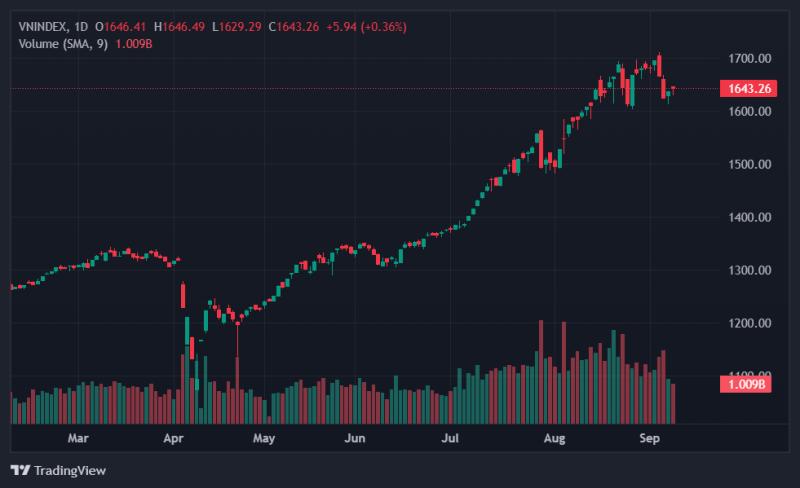The width and height of the screenshot is (800, 488).
Task: Click the +5.94 (+0.36%) change value
Action: tap(366, 27)
